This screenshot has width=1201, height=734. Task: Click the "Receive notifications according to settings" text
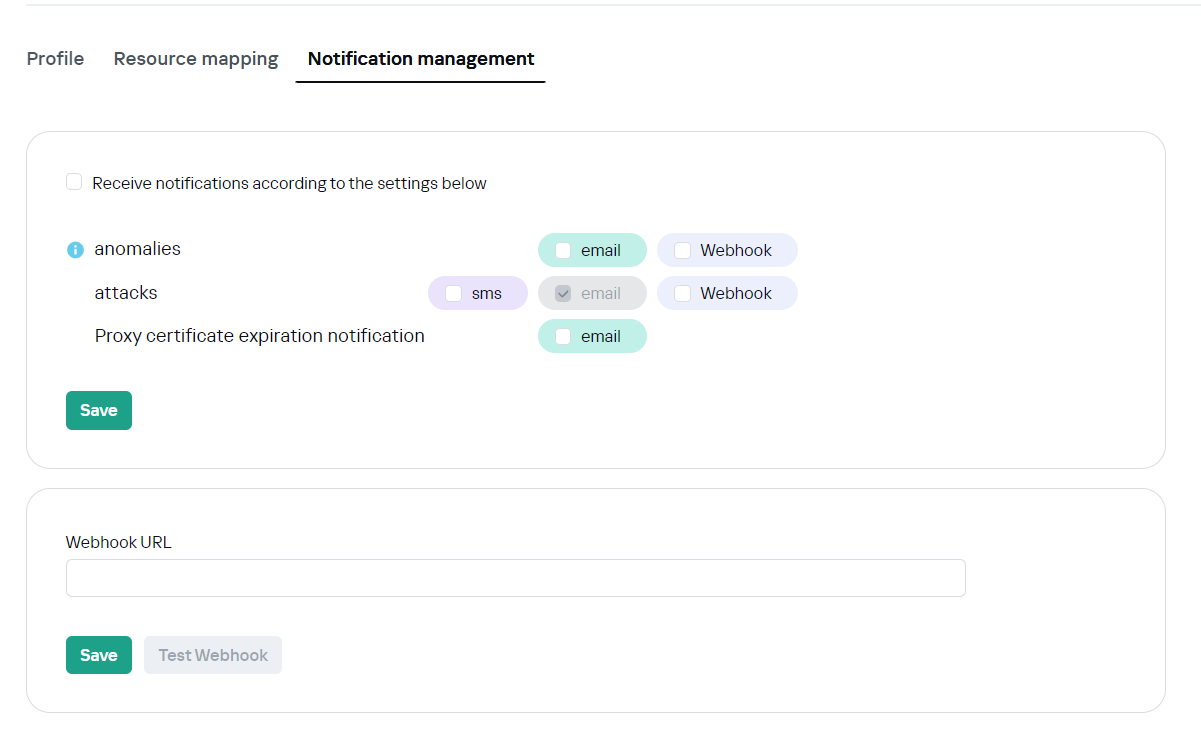[289, 184]
